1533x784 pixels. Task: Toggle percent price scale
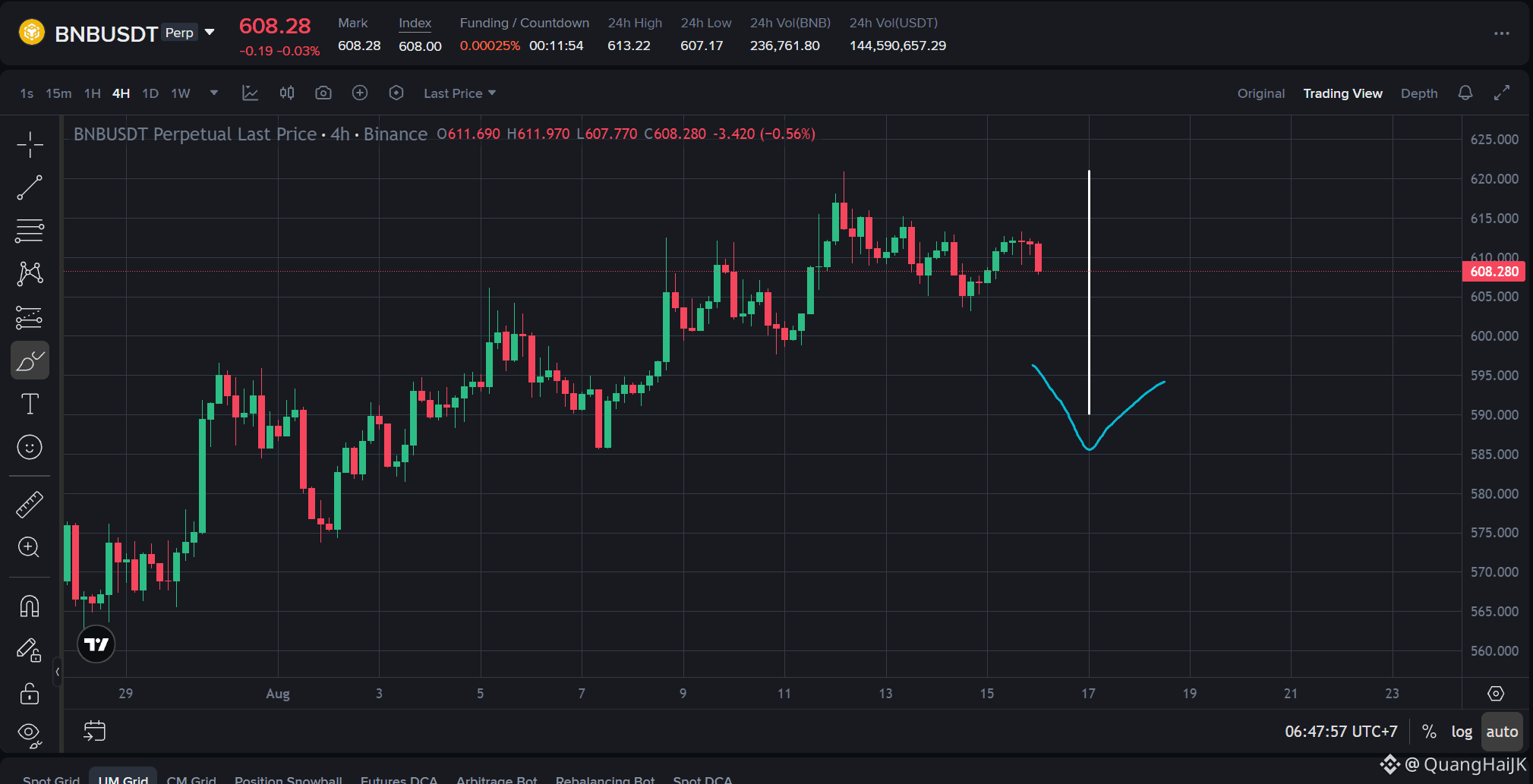point(1429,732)
